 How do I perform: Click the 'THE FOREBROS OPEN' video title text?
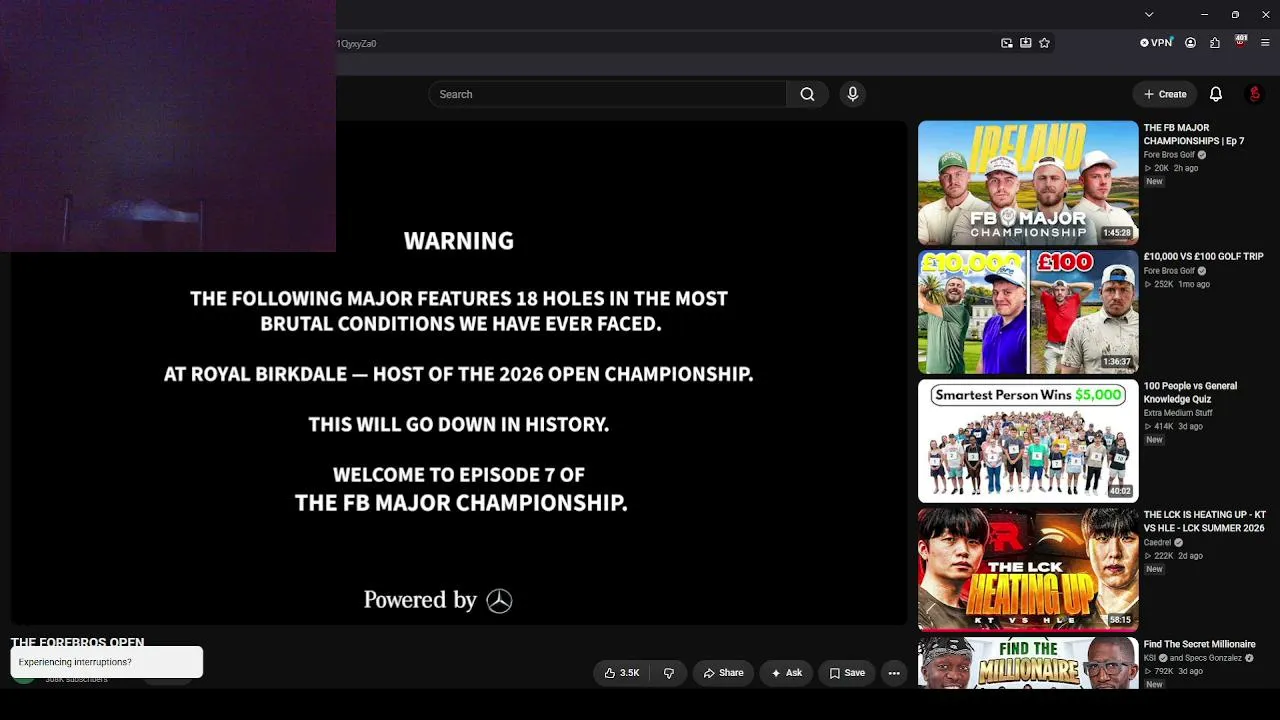point(77,642)
